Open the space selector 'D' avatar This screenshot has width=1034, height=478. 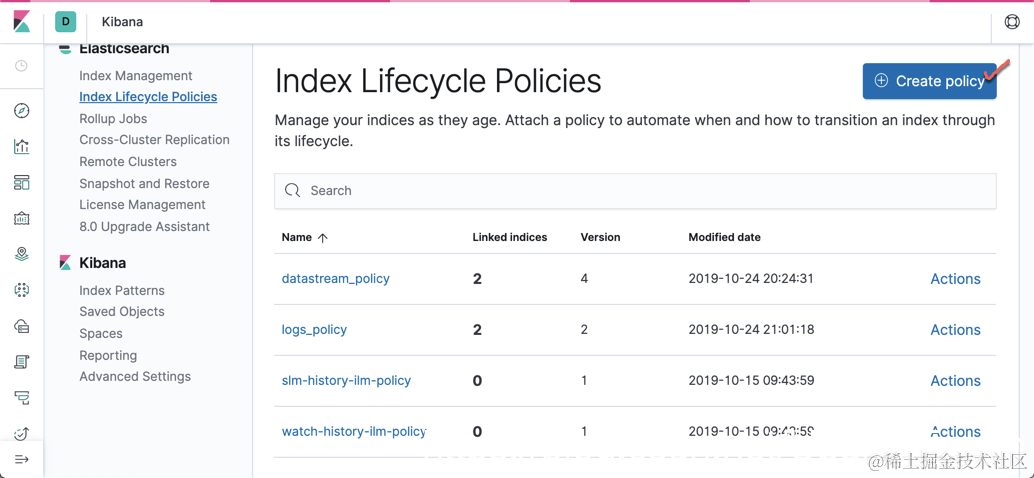[x=66, y=22]
